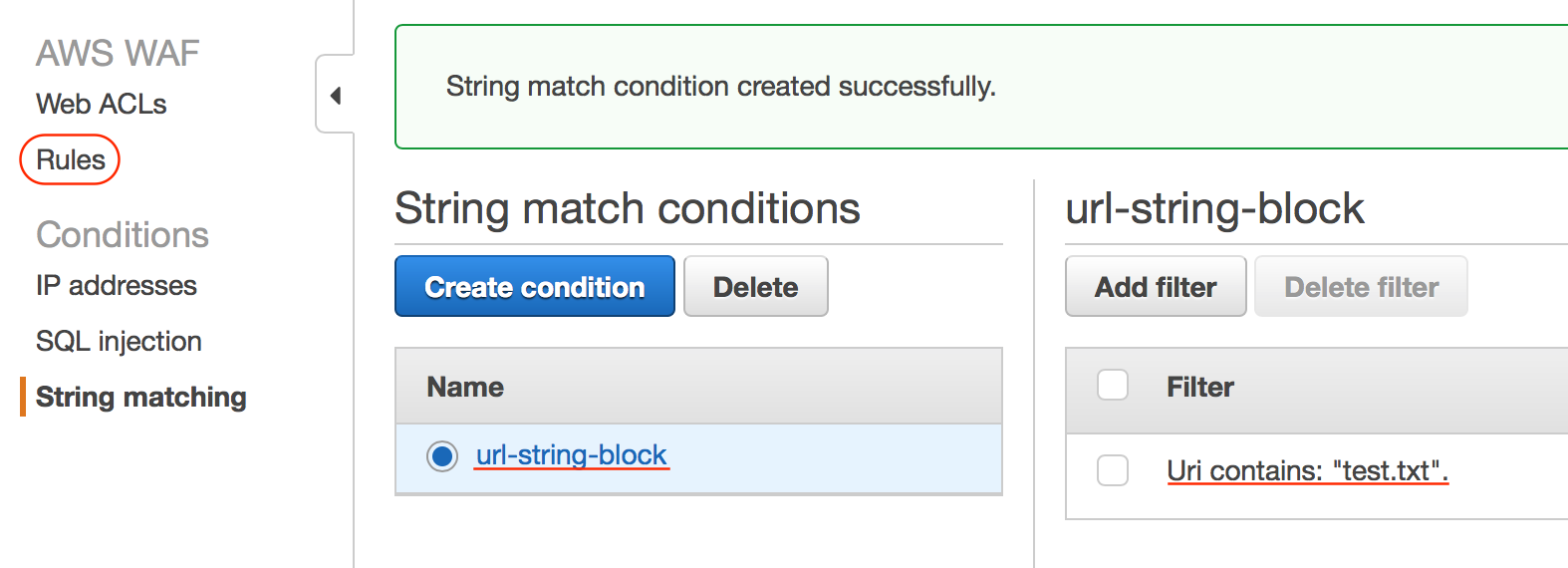Click the Name column header
Image resolution: width=1568 pixels, height=568 pixels.
[x=465, y=388]
